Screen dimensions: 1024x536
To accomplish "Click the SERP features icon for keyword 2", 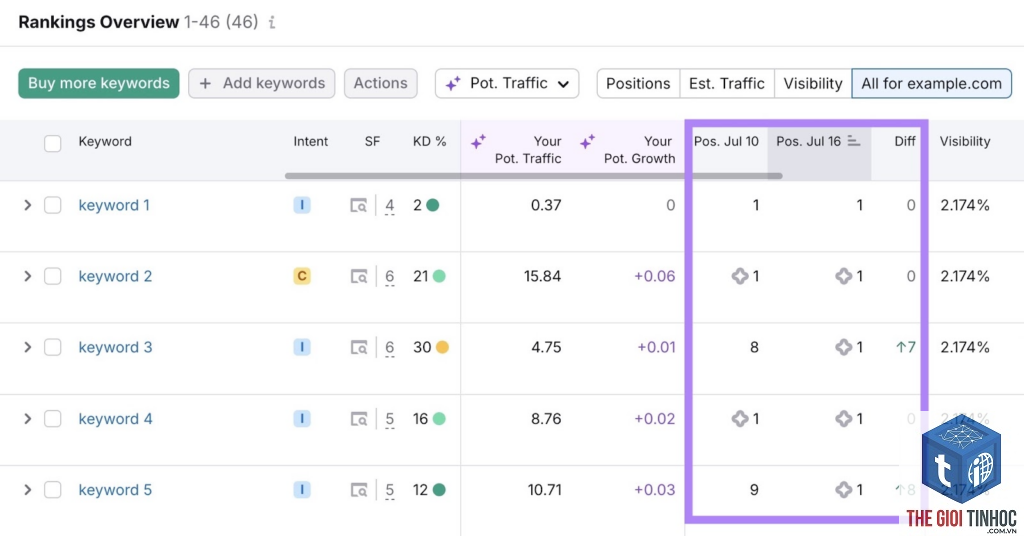I will coord(359,277).
